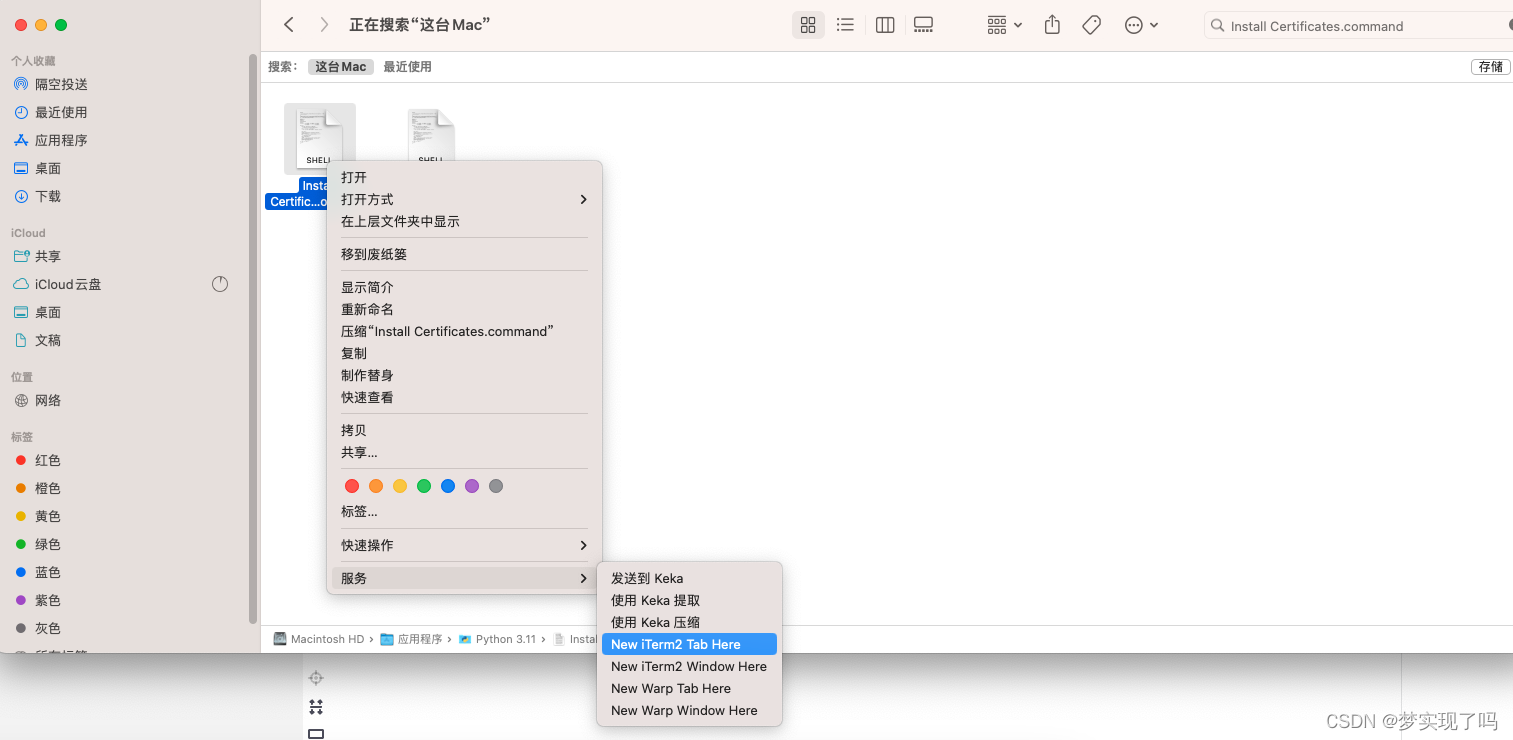
Task: Select the 这台Mac search scope
Action: 341,67
